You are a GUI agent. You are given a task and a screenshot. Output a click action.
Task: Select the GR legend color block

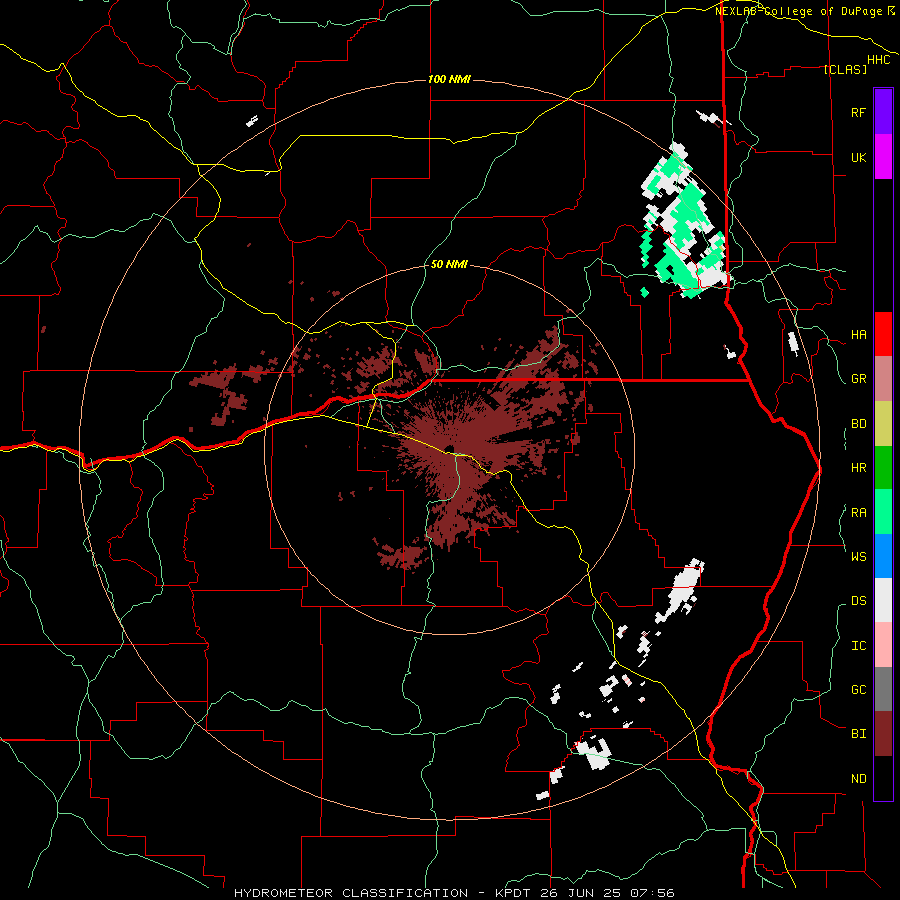pyautogui.click(x=883, y=378)
